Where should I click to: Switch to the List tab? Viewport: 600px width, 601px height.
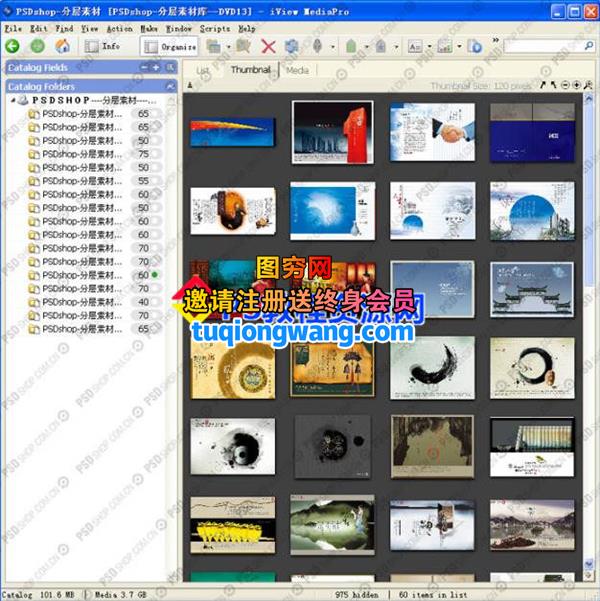click(202, 71)
